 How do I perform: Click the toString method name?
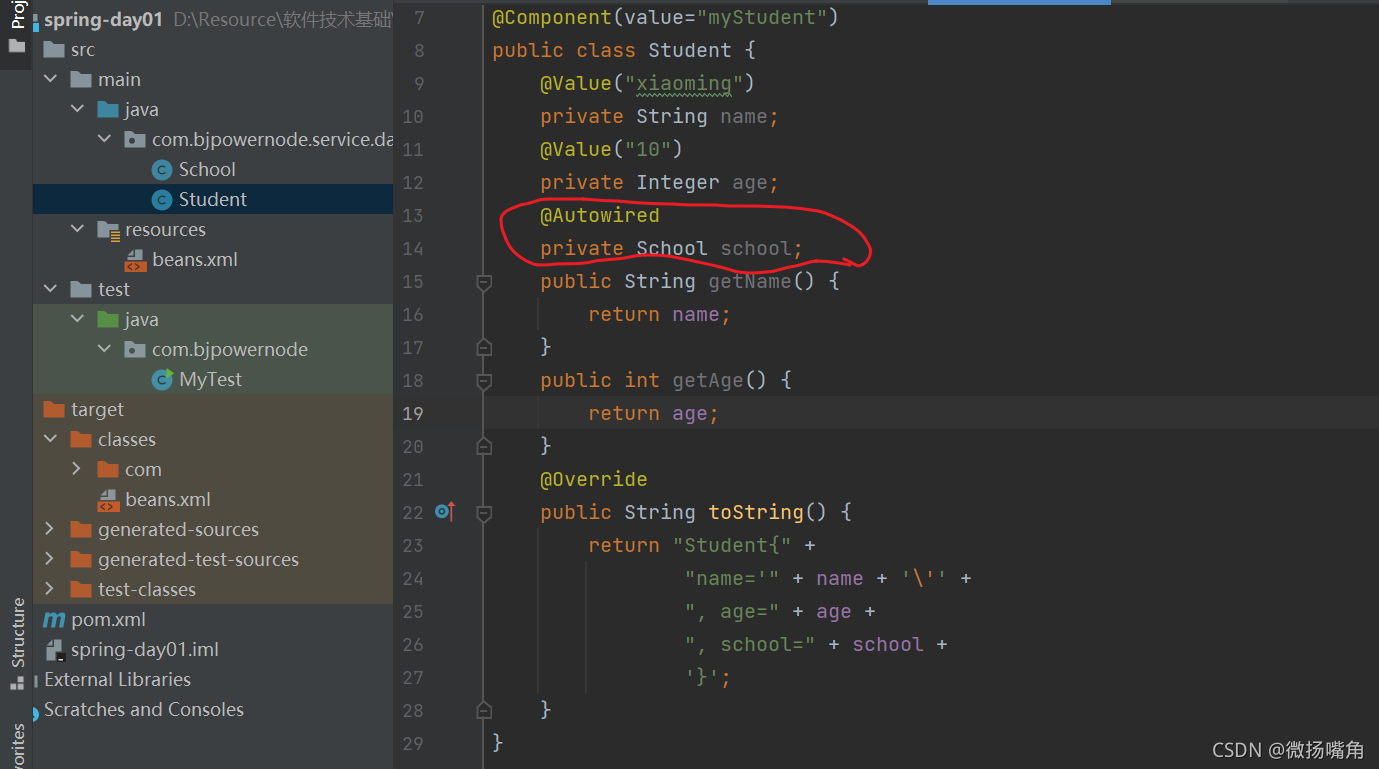click(756, 512)
